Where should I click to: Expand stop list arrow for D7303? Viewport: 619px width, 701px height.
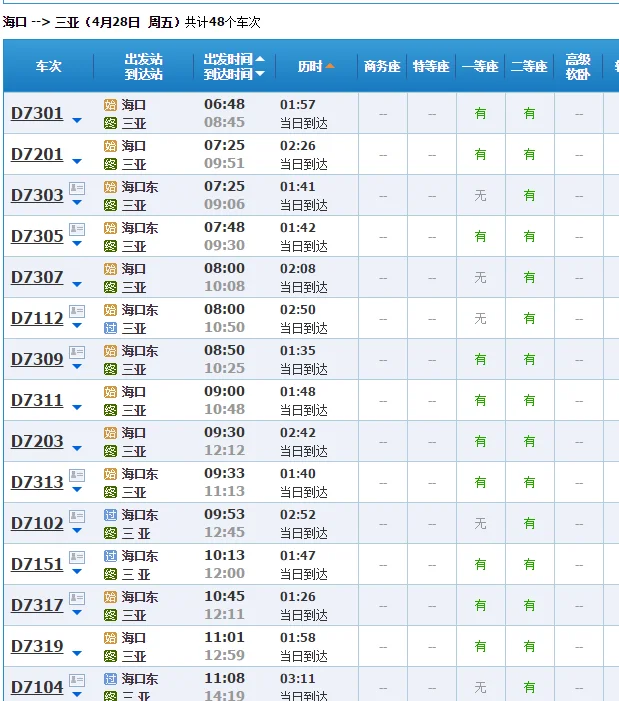point(77,203)
